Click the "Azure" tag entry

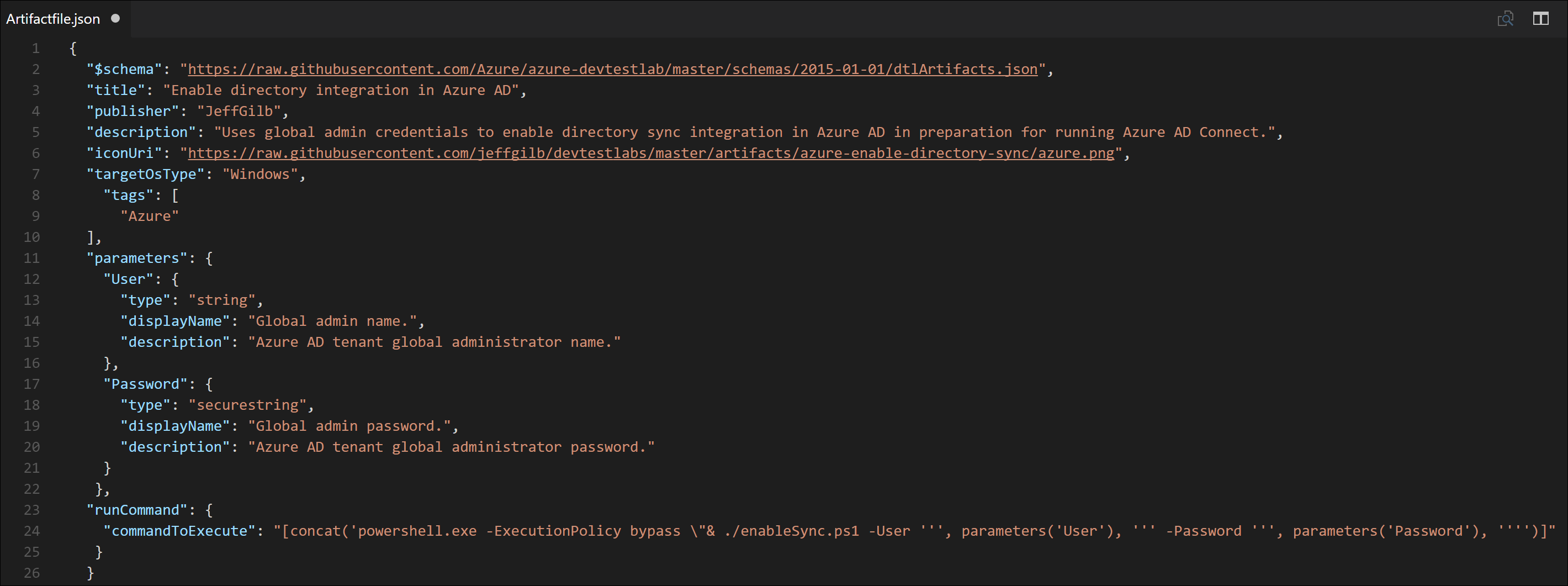click(150, 217)
